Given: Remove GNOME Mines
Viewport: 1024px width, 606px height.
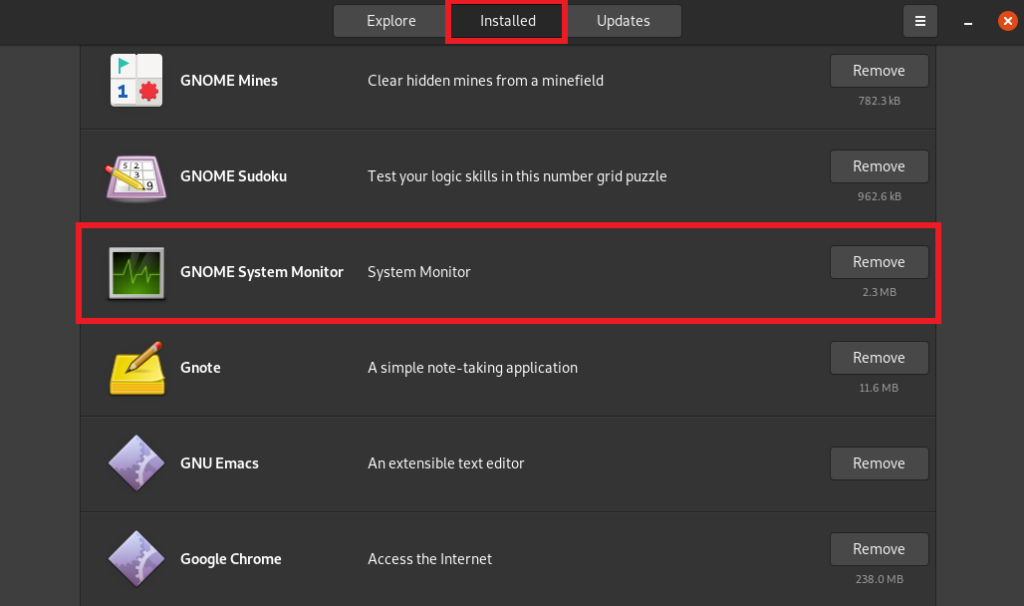Looking at the screenshot, I should 879,71.
